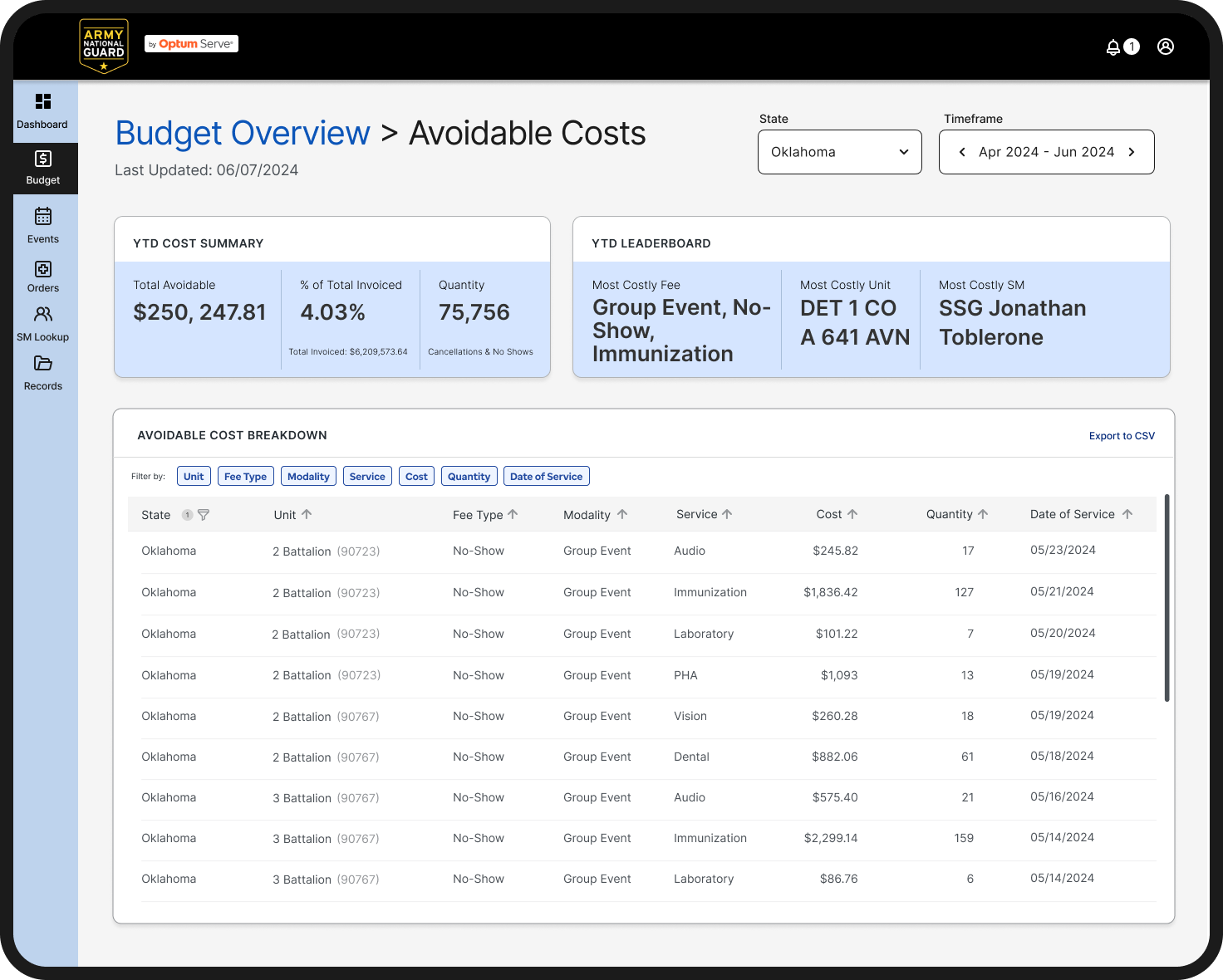
Task: Click the Army National Guard logo
Action: [x=104, y=46]
